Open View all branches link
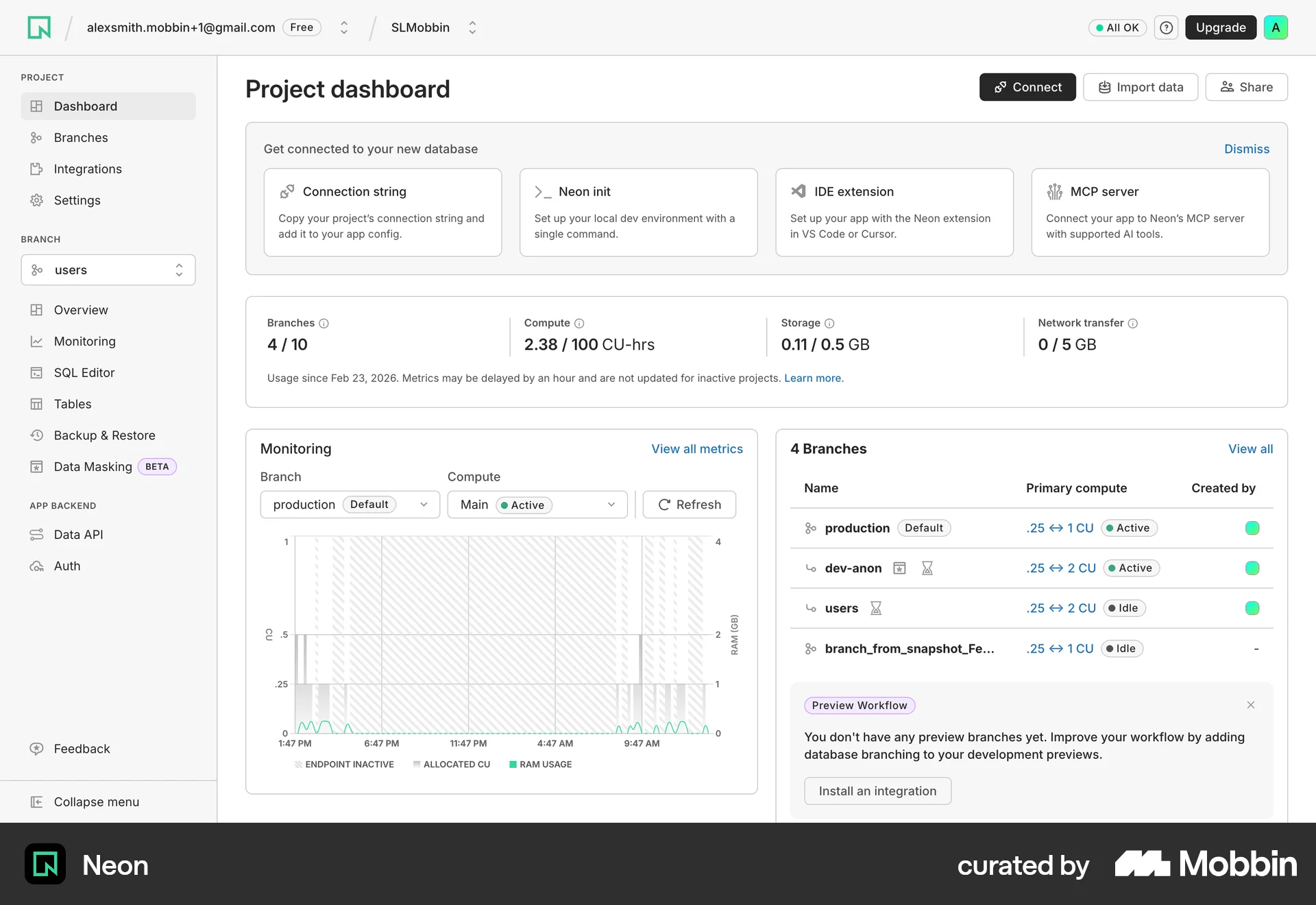The image size is (1316, 905). (1250, 449)
